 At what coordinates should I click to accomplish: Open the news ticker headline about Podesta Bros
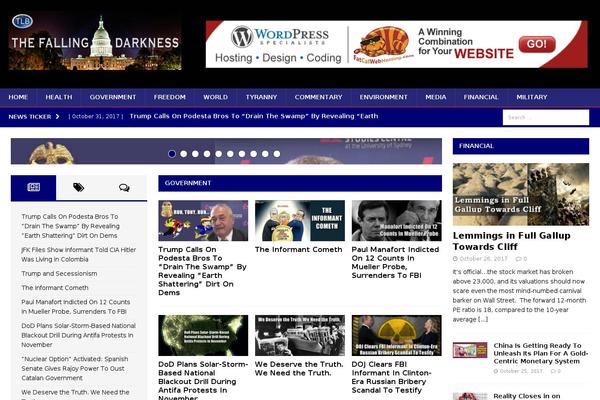[254, 116]
